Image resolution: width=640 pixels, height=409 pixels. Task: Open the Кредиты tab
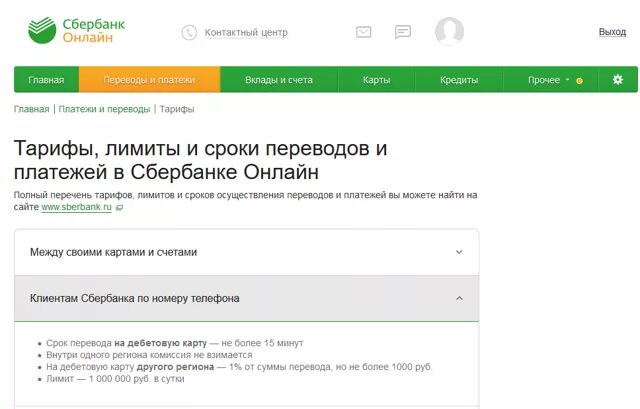tap(459, 80)
